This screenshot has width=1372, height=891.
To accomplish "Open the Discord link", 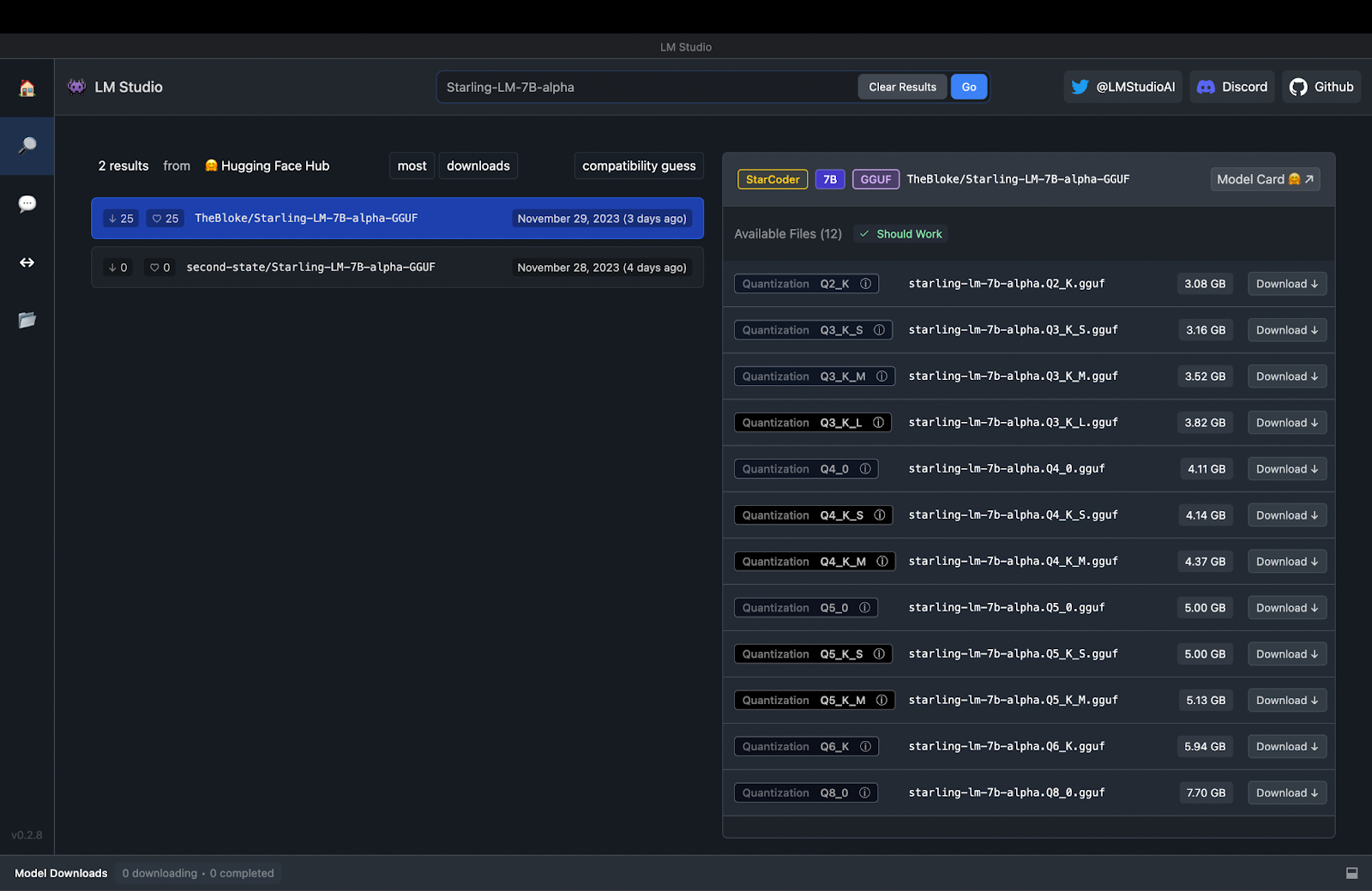I will click(1231, 87).
